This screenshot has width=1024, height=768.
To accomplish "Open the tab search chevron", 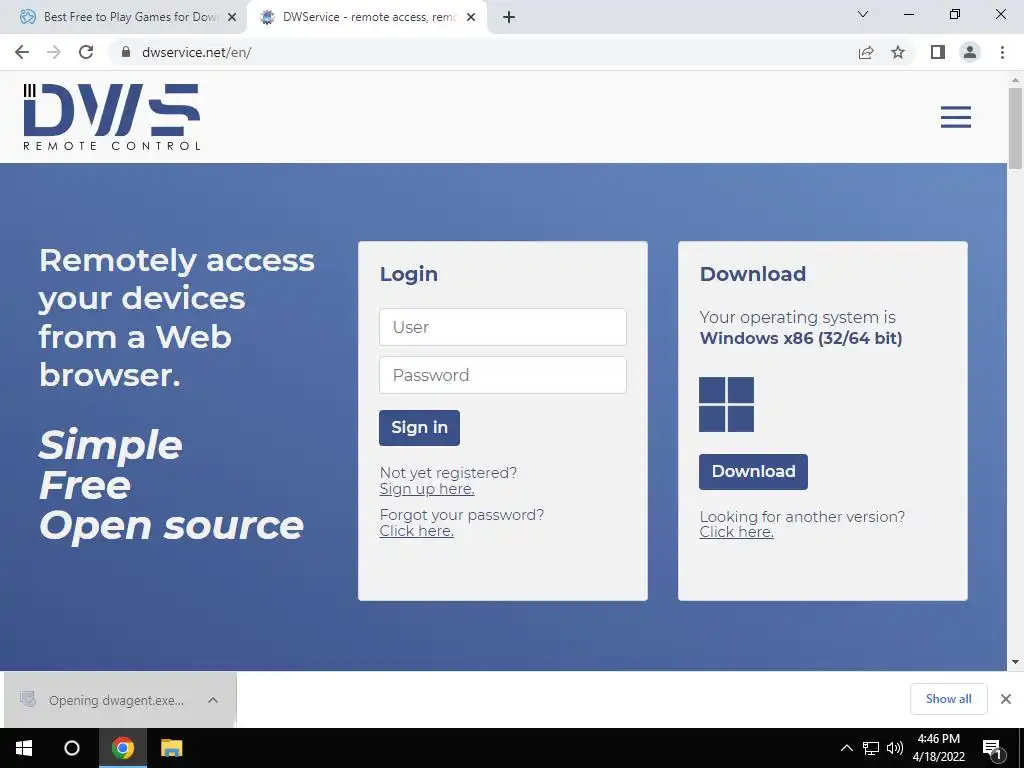I will 863,14.
